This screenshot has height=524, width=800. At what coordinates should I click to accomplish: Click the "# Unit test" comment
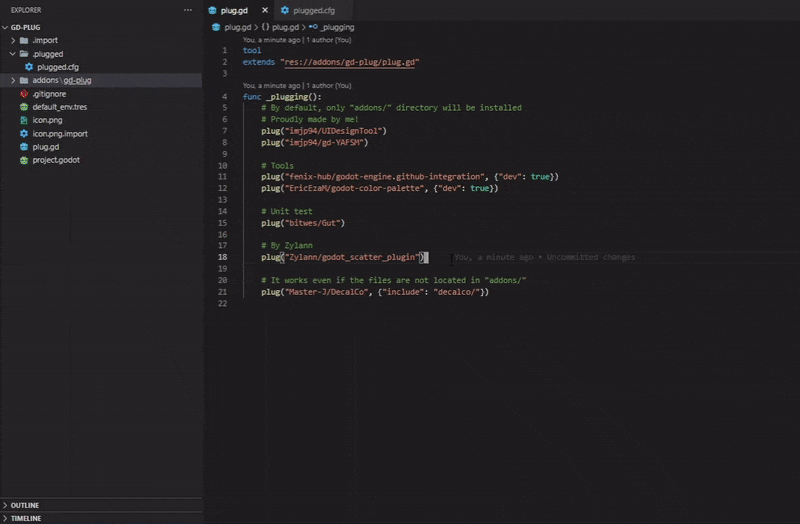pos(287,211)
